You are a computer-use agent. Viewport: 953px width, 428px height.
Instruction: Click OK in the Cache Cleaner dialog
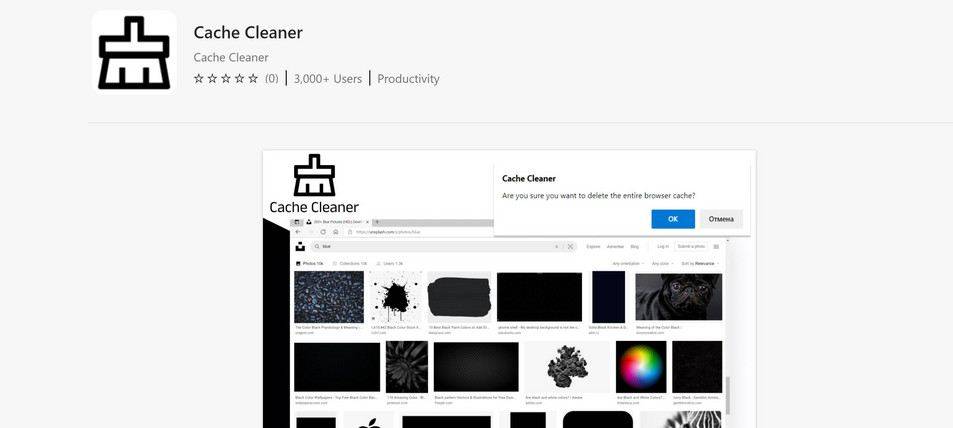(x=673, y=219)
